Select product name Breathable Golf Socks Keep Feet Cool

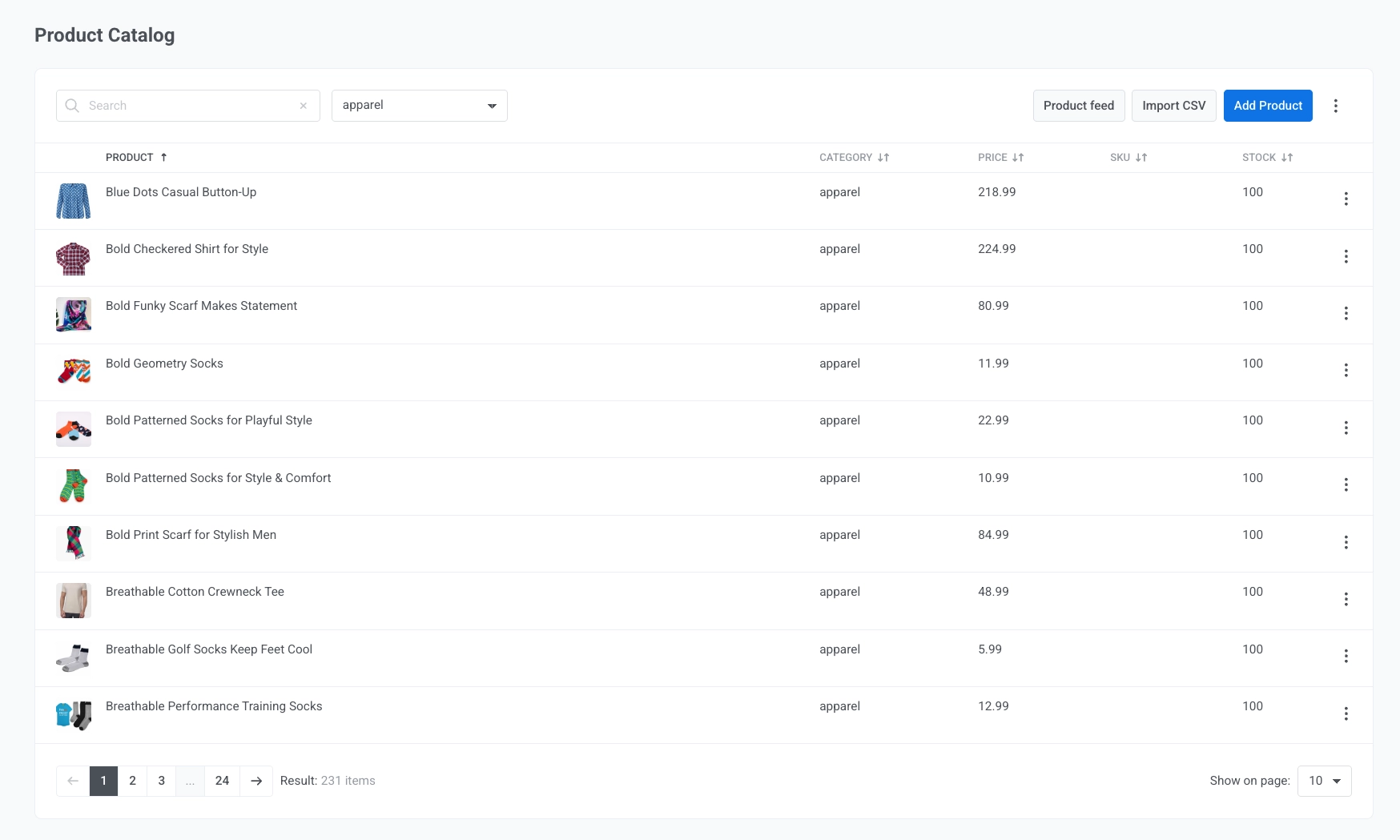click(x=209, y=649)
